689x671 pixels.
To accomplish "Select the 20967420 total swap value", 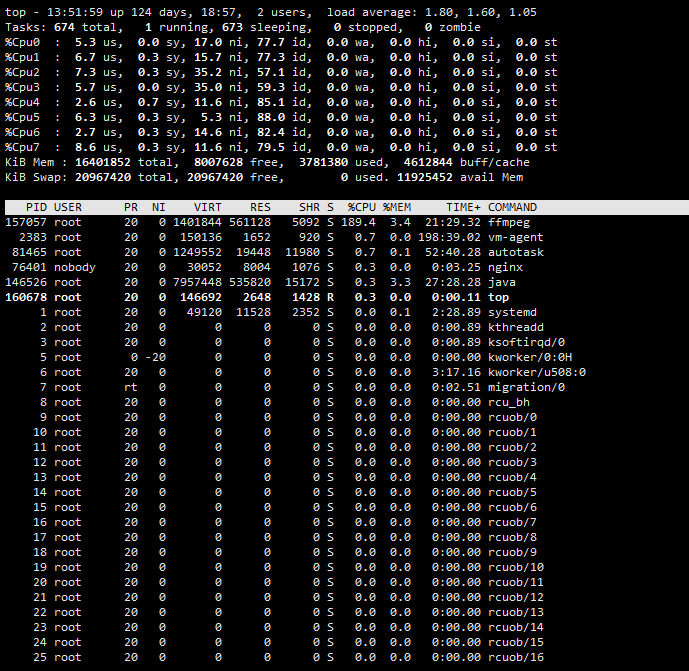I will coord(103,177).
